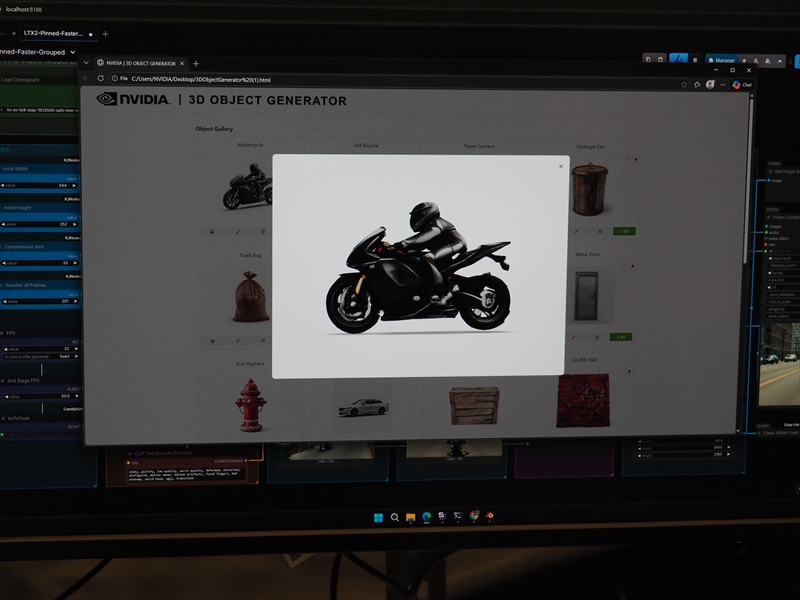Reload the 3D Object Generator page

click(101, 78)
